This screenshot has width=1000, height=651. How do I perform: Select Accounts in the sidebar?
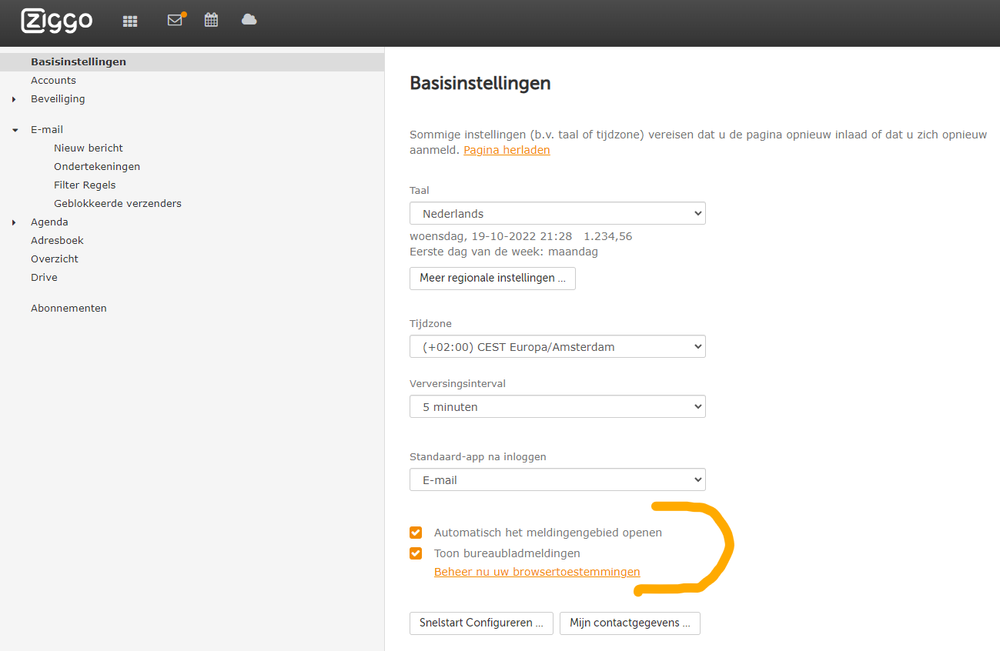(53, 80)
